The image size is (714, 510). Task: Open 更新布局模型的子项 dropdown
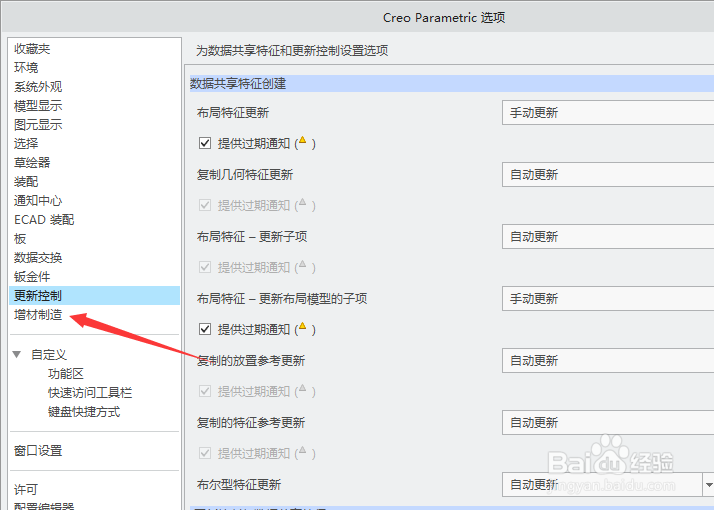(608, 299)
